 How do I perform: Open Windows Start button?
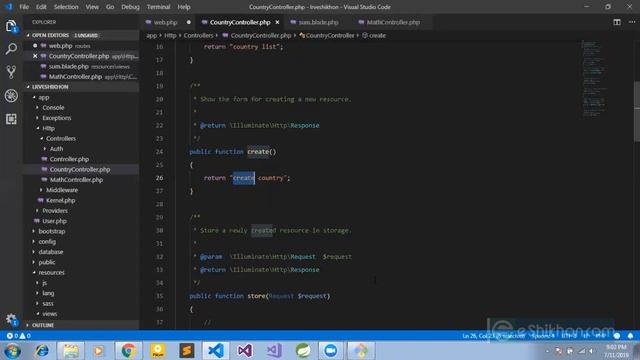tap(12, 351)
